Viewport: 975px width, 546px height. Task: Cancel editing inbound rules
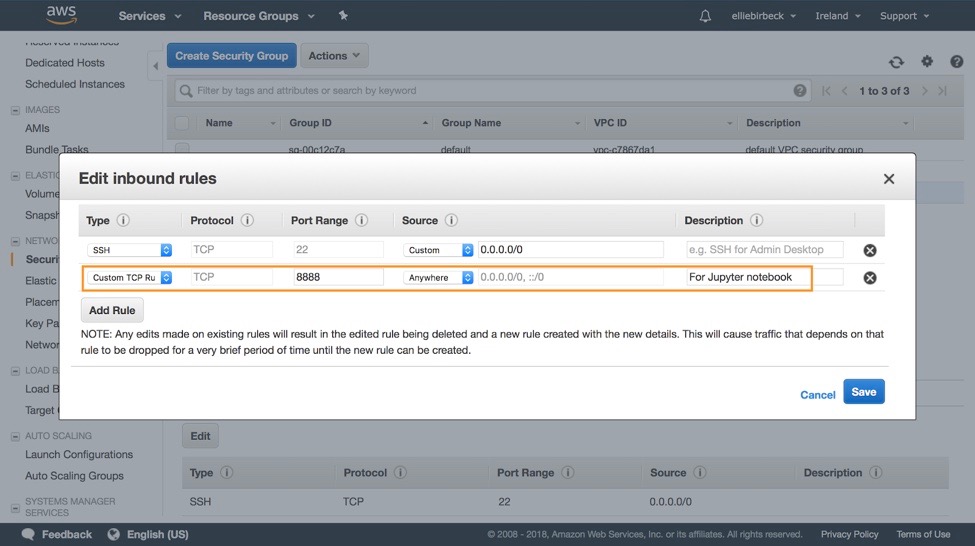(x=818, y=394)
